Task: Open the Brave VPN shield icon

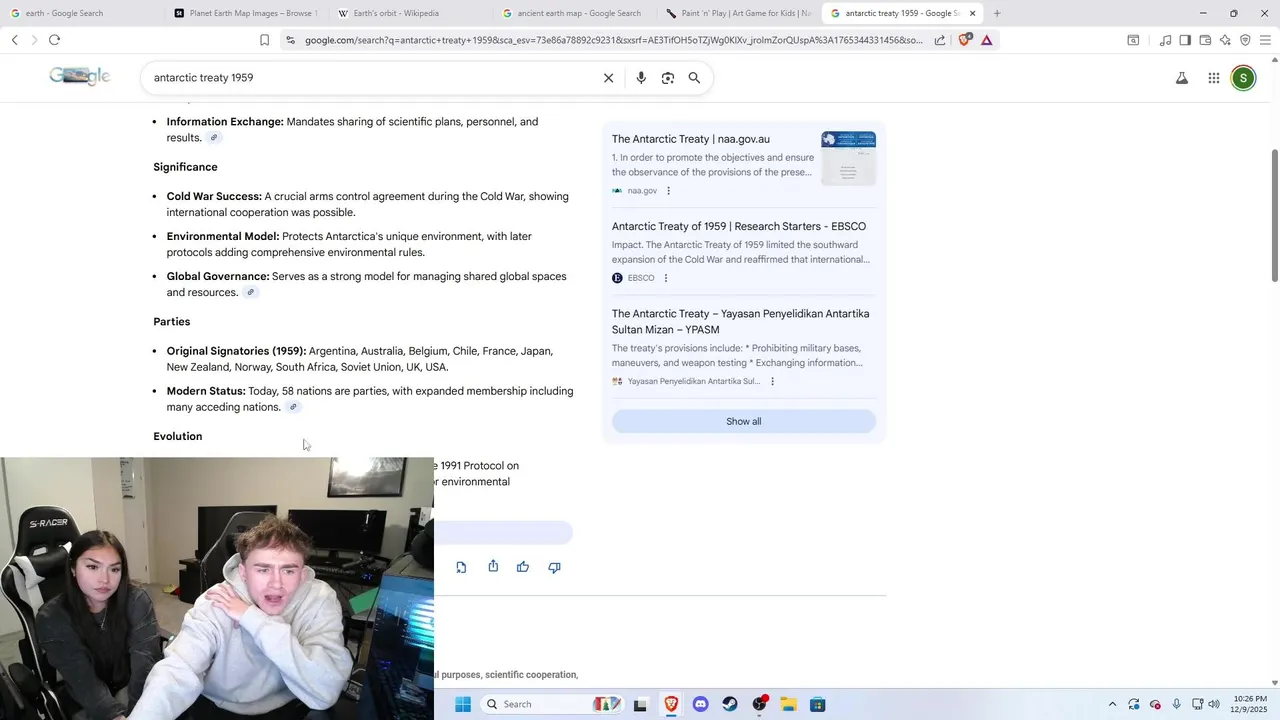Action: tap(1245, 40)
